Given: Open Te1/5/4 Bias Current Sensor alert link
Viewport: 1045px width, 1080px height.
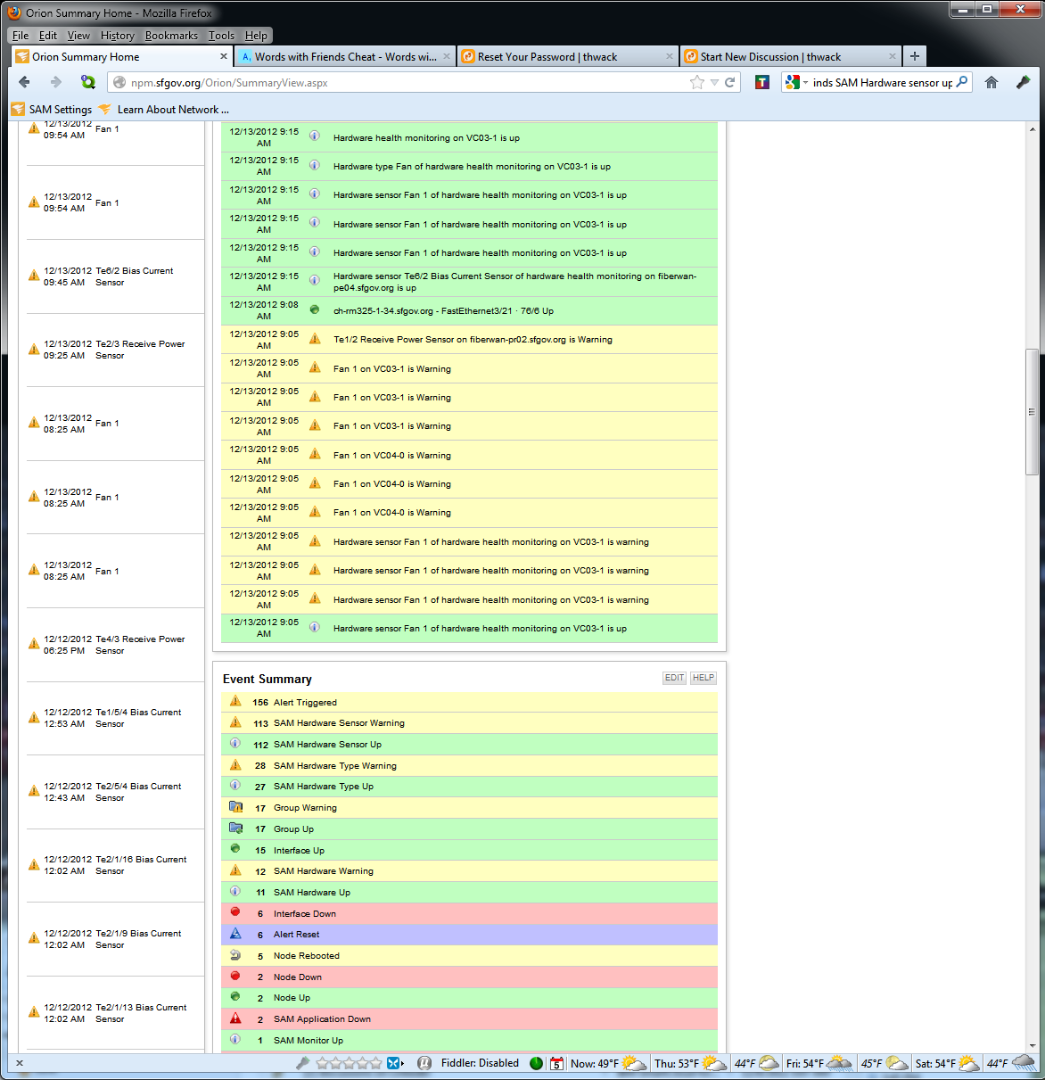Looking at the screenshot, I should tap(138, 718).
